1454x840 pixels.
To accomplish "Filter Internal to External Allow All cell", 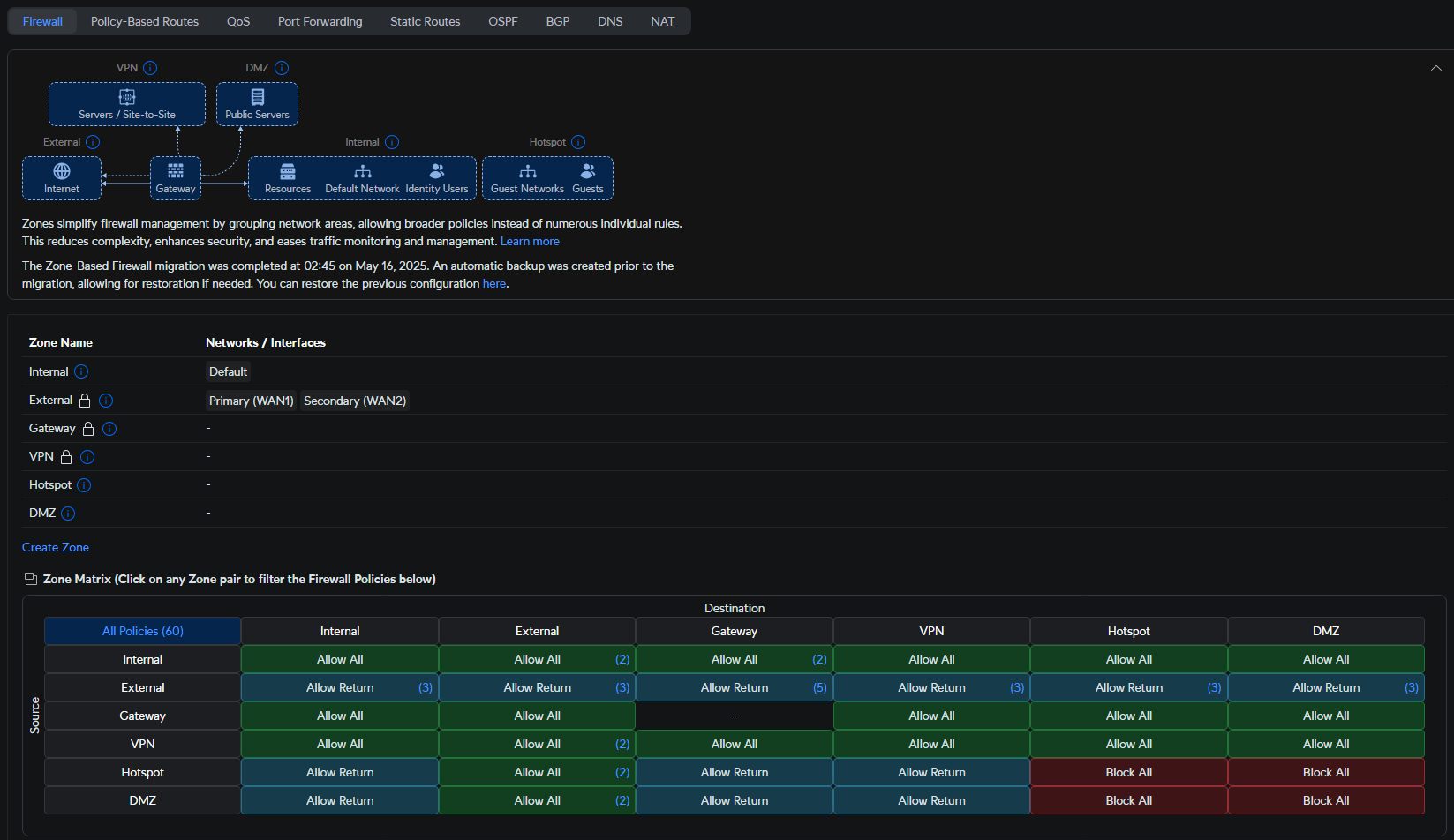I will 537,659.
